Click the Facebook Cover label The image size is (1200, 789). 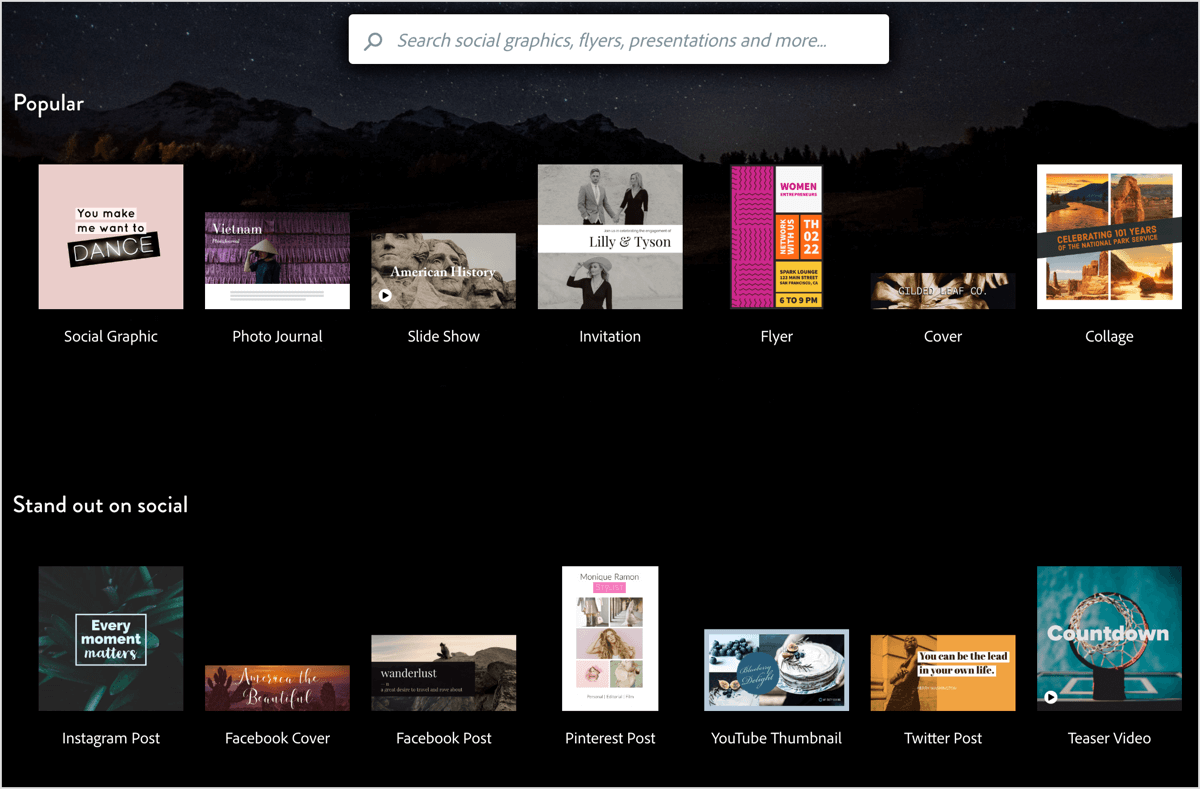coord(277,739)
